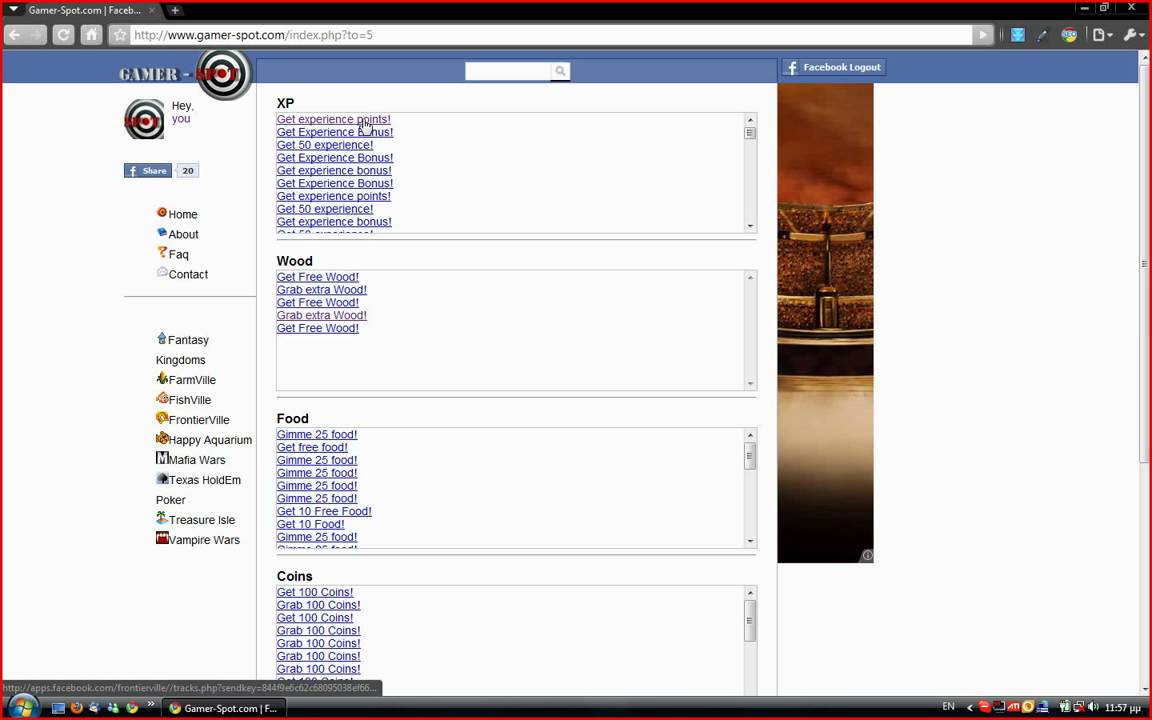Viewport: 1152px width, 720px height.
Task: Click the Coins list scrollbar thumb
Action: point(750,621)
